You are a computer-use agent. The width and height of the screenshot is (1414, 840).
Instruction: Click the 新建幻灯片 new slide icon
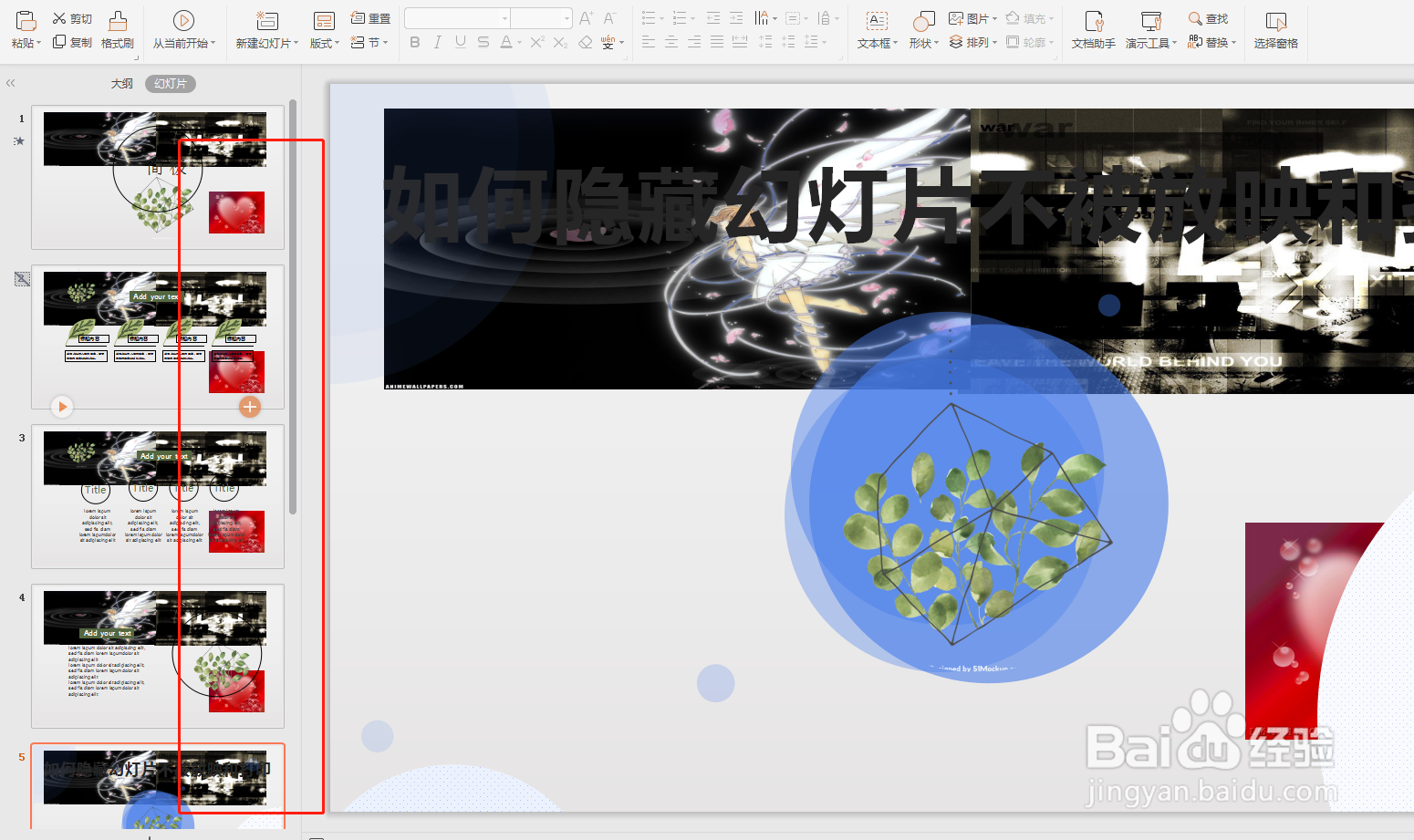tap(267, 20)
